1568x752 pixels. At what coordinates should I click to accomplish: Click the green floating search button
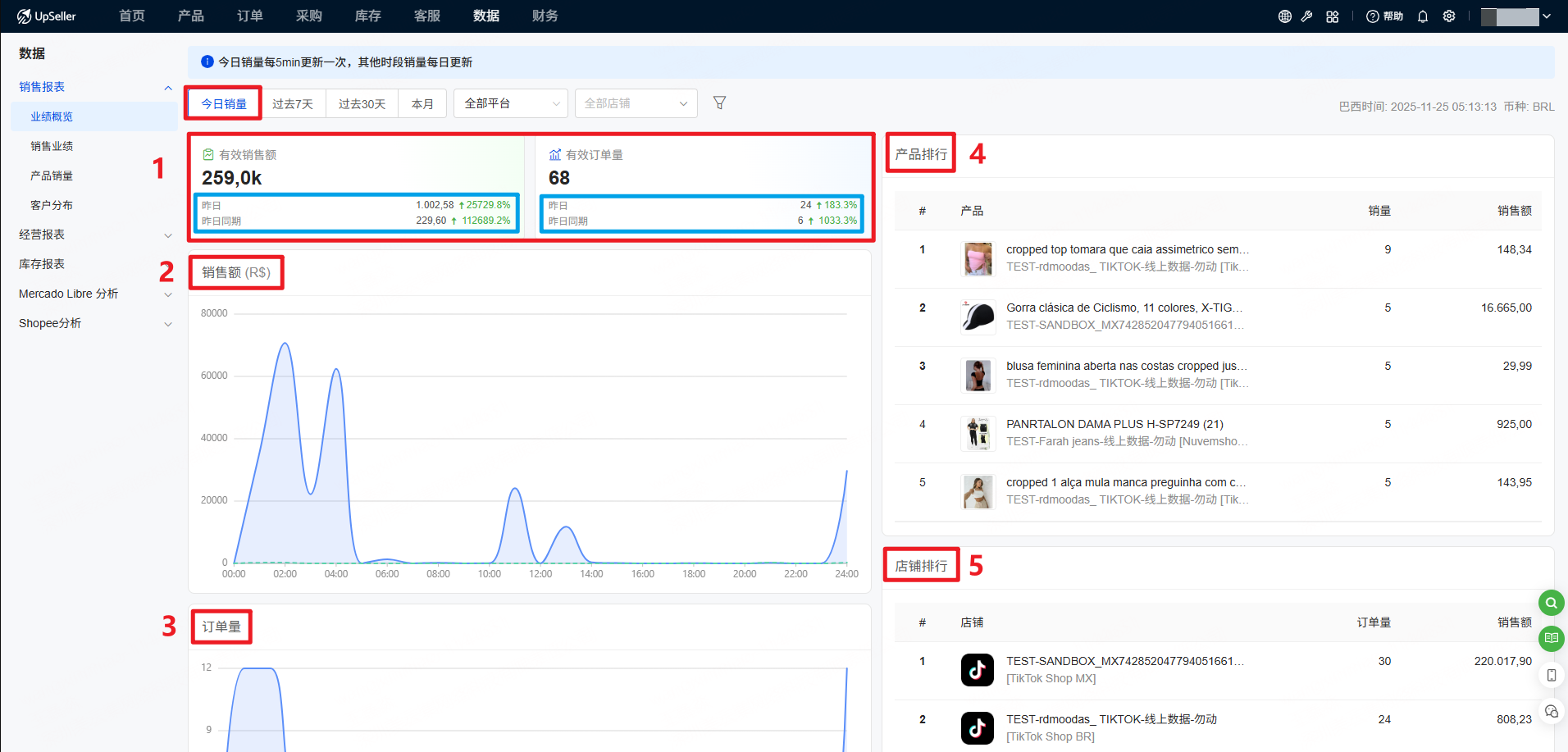(1551, 603)
